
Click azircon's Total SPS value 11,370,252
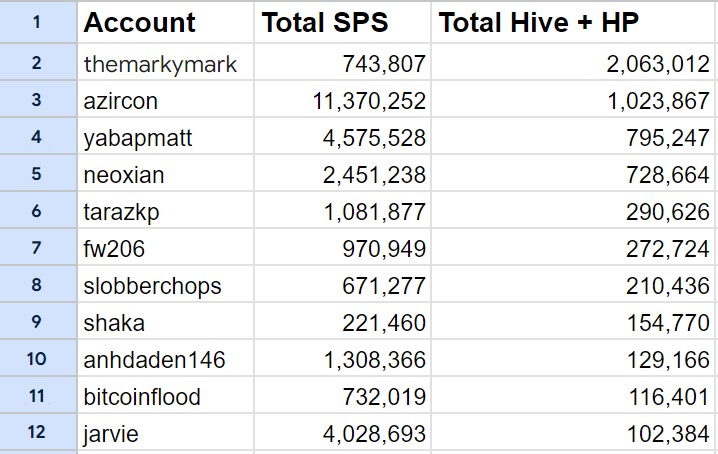pyautogui.click(x=370, y=101)
